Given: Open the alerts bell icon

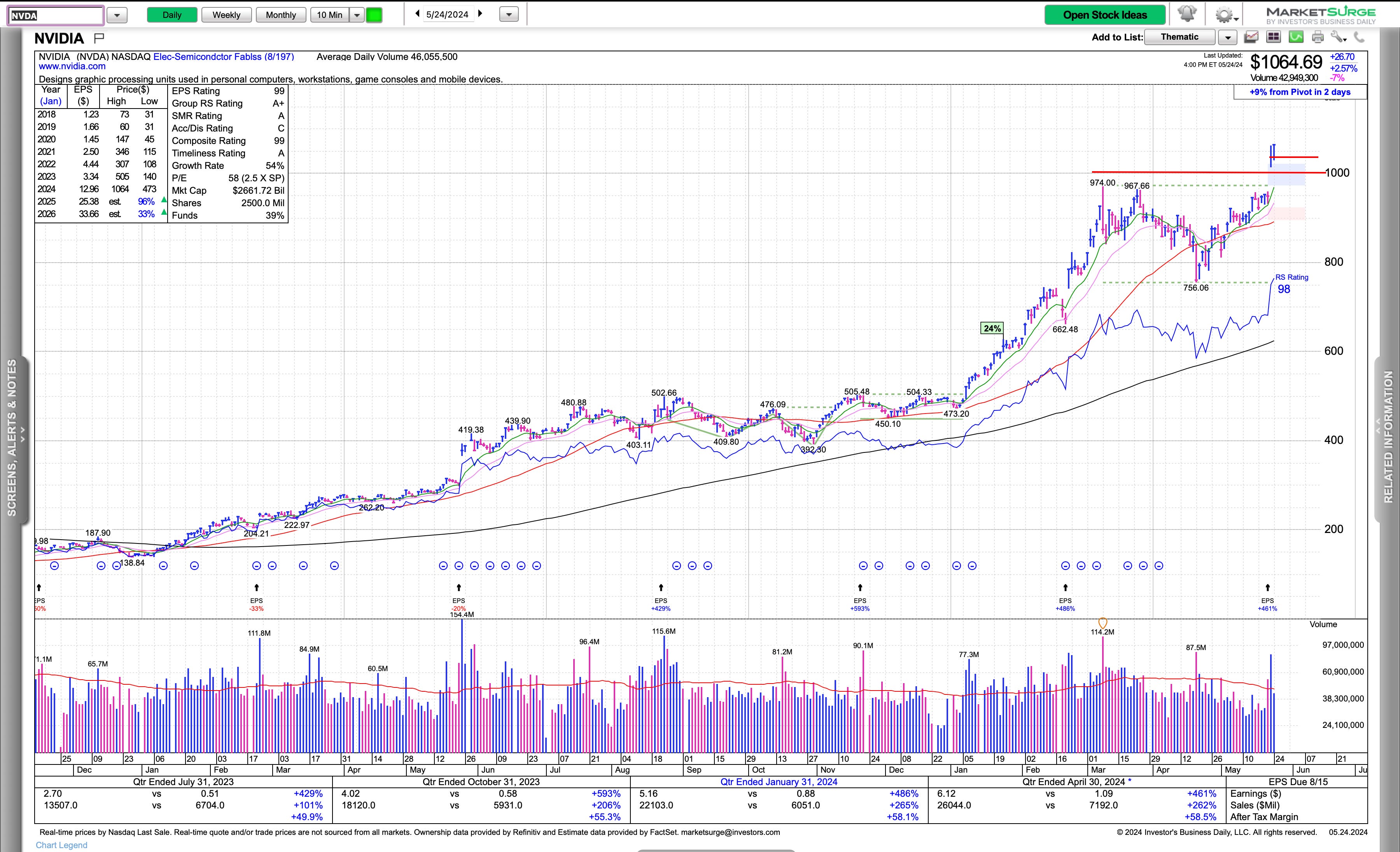Looking at the screenshot, I should [x=1187, y=14].
